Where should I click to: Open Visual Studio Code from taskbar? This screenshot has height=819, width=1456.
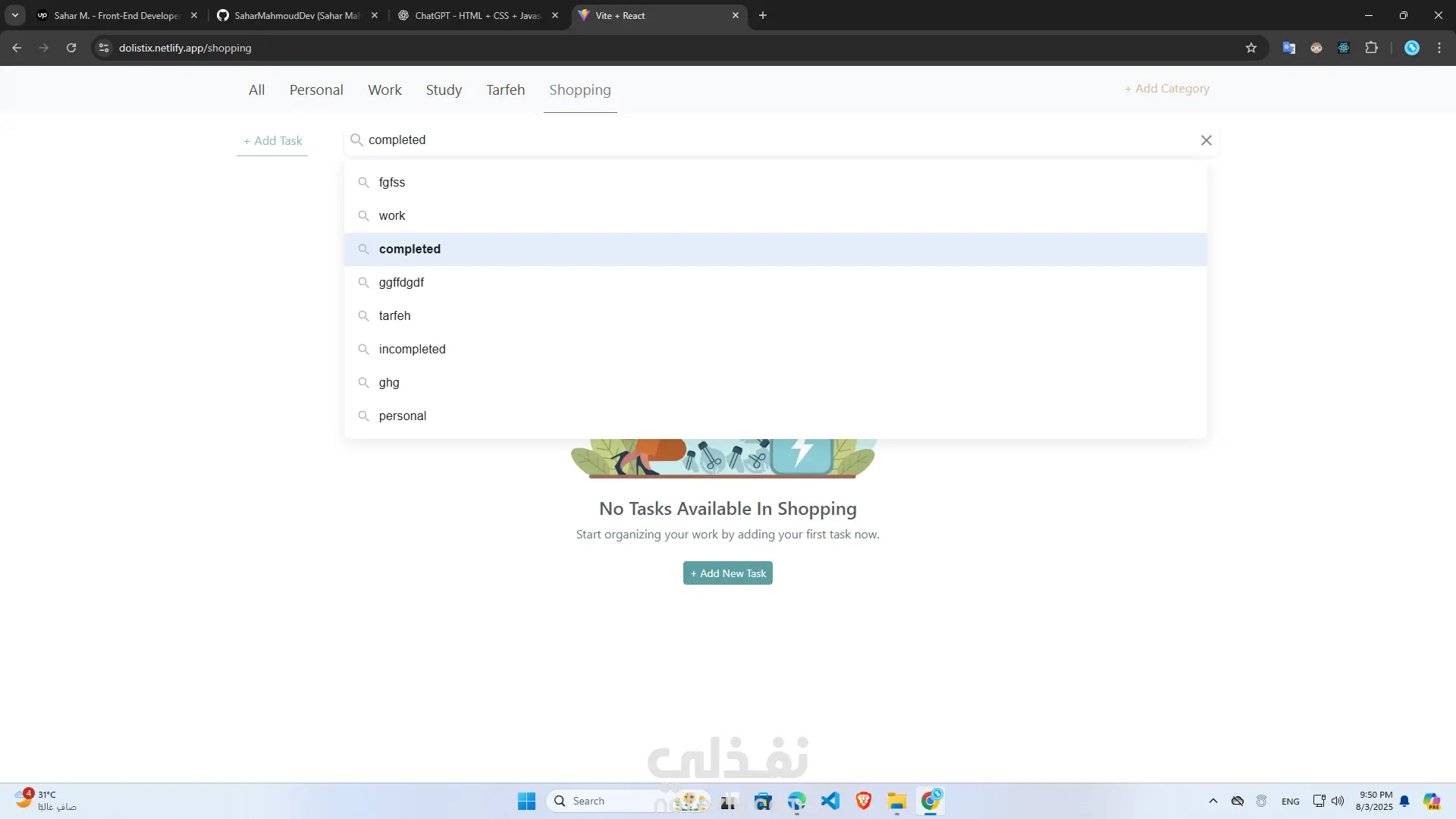click(830, 801)
